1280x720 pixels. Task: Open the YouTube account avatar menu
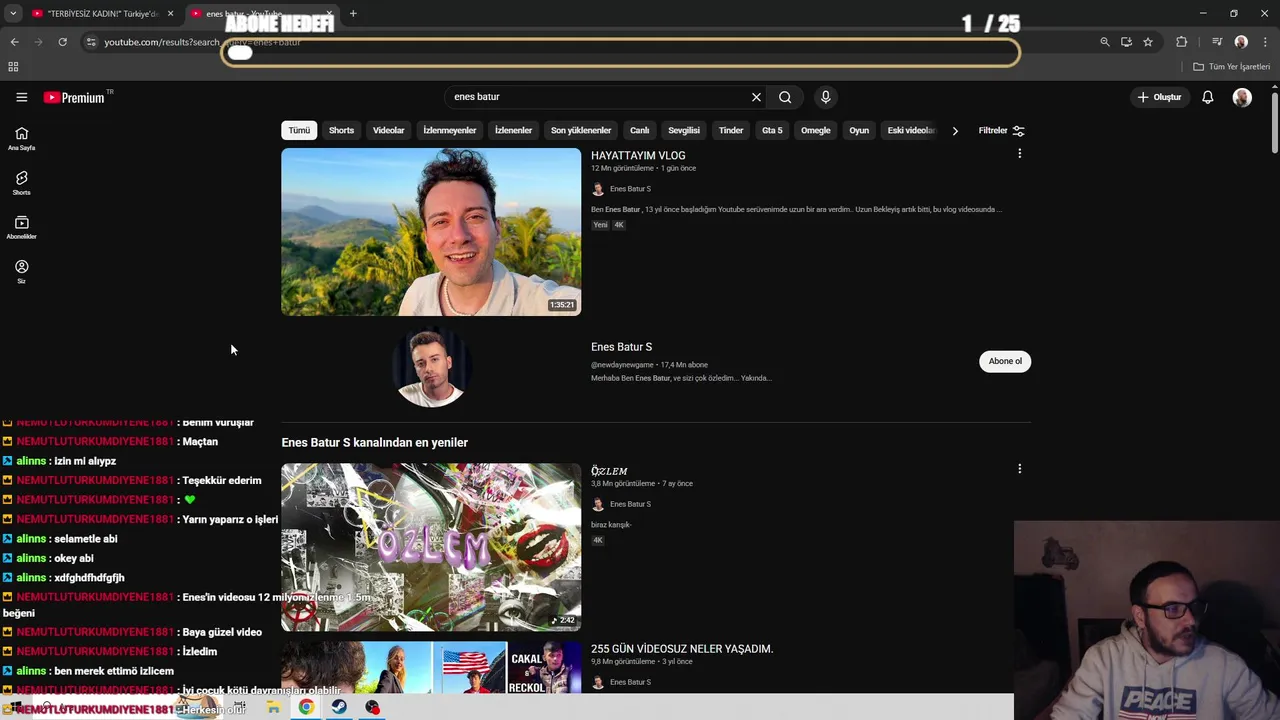coord(1242,97)
